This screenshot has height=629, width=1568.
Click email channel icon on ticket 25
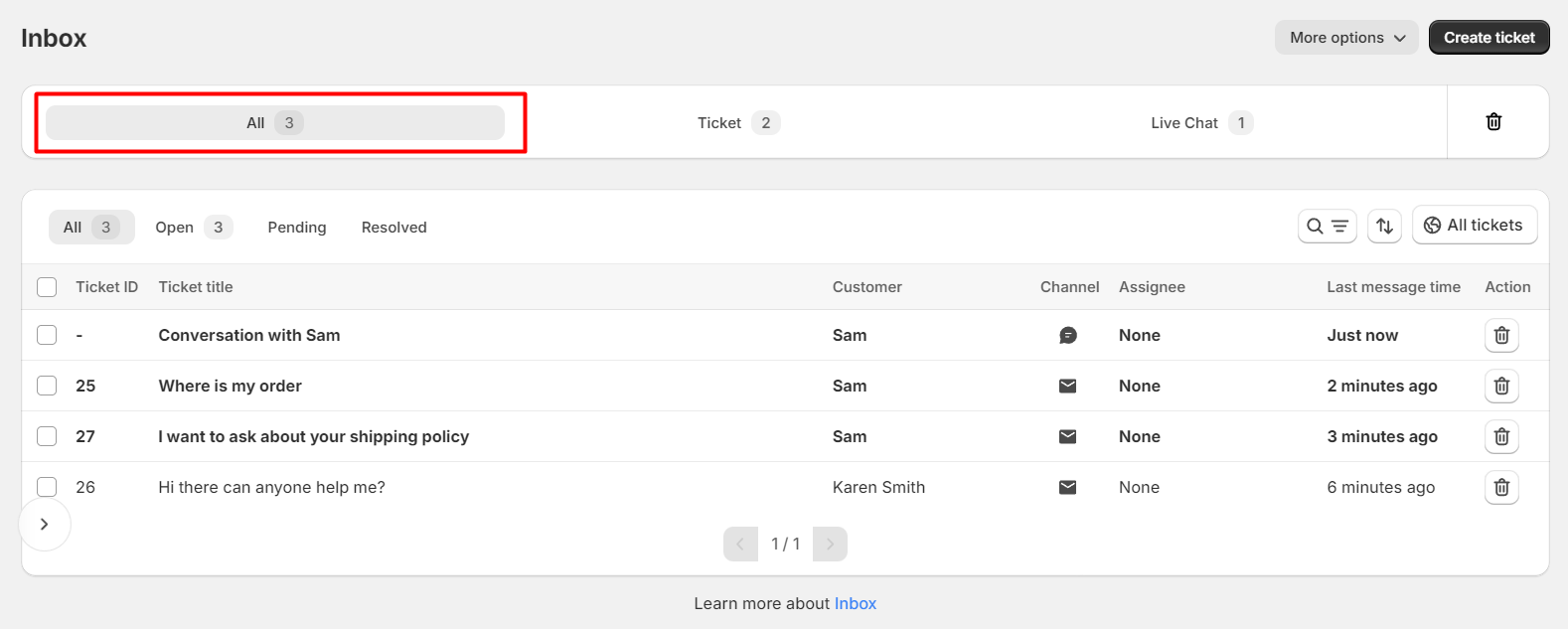[1068, 386]
